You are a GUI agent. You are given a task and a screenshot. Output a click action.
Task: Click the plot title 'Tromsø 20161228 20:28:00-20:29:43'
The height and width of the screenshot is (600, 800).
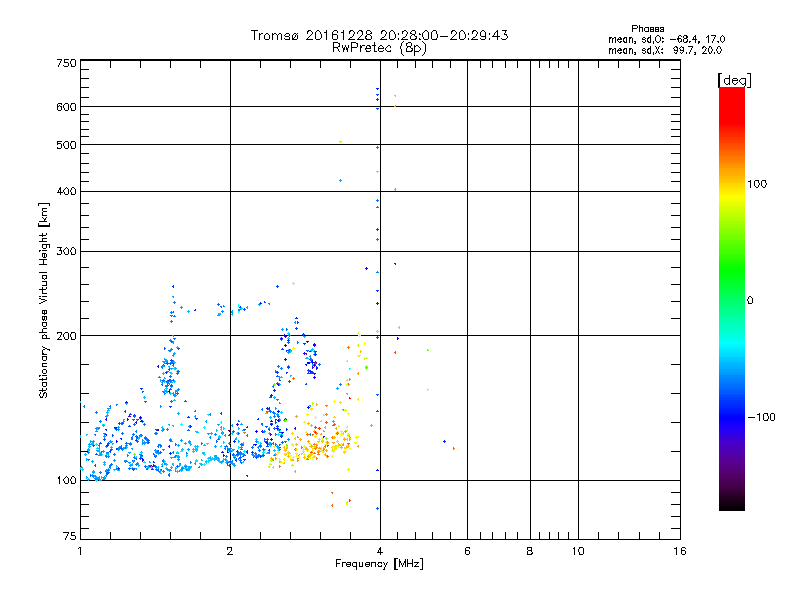click(379, 35)
